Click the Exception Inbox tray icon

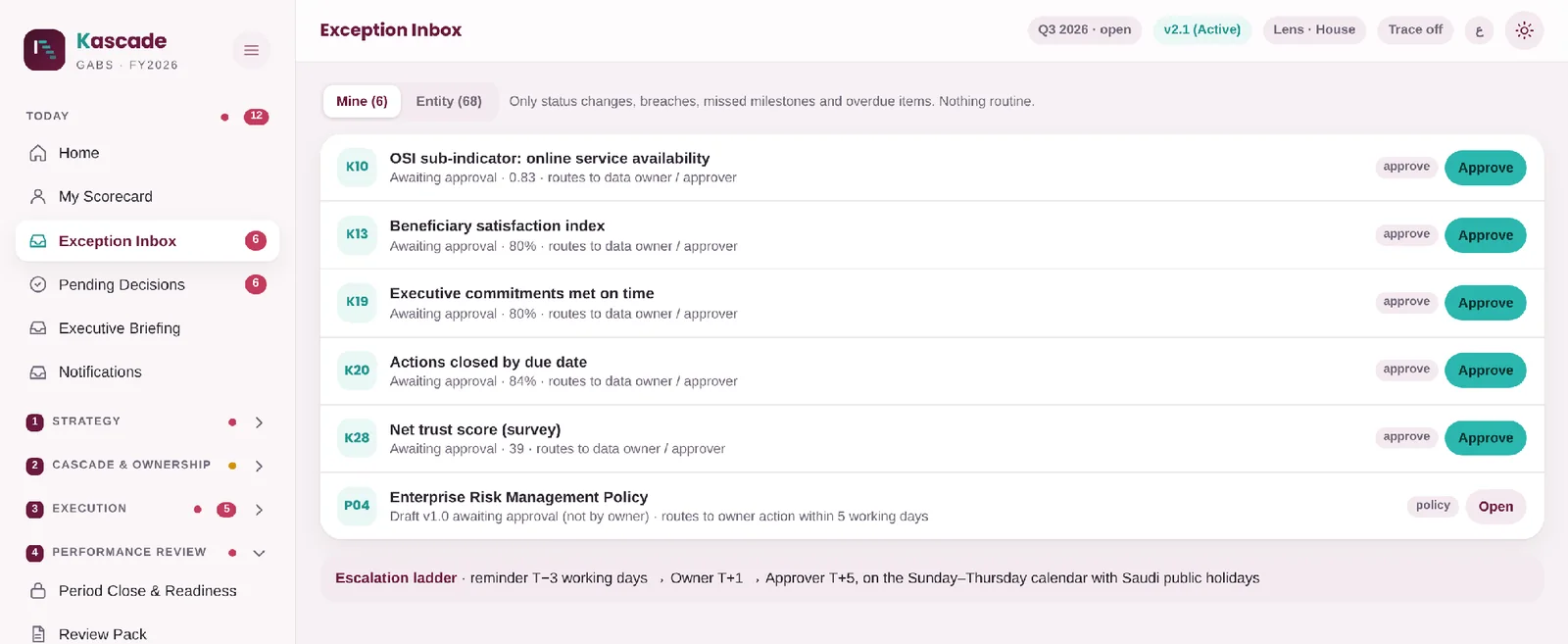(38, 241)
